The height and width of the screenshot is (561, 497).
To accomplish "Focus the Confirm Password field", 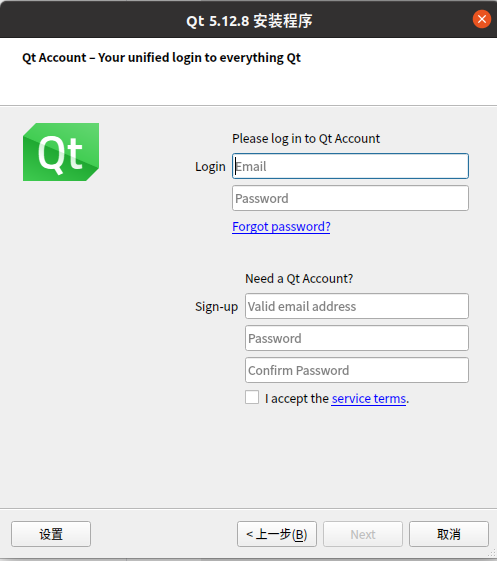I will pos(357,370).
